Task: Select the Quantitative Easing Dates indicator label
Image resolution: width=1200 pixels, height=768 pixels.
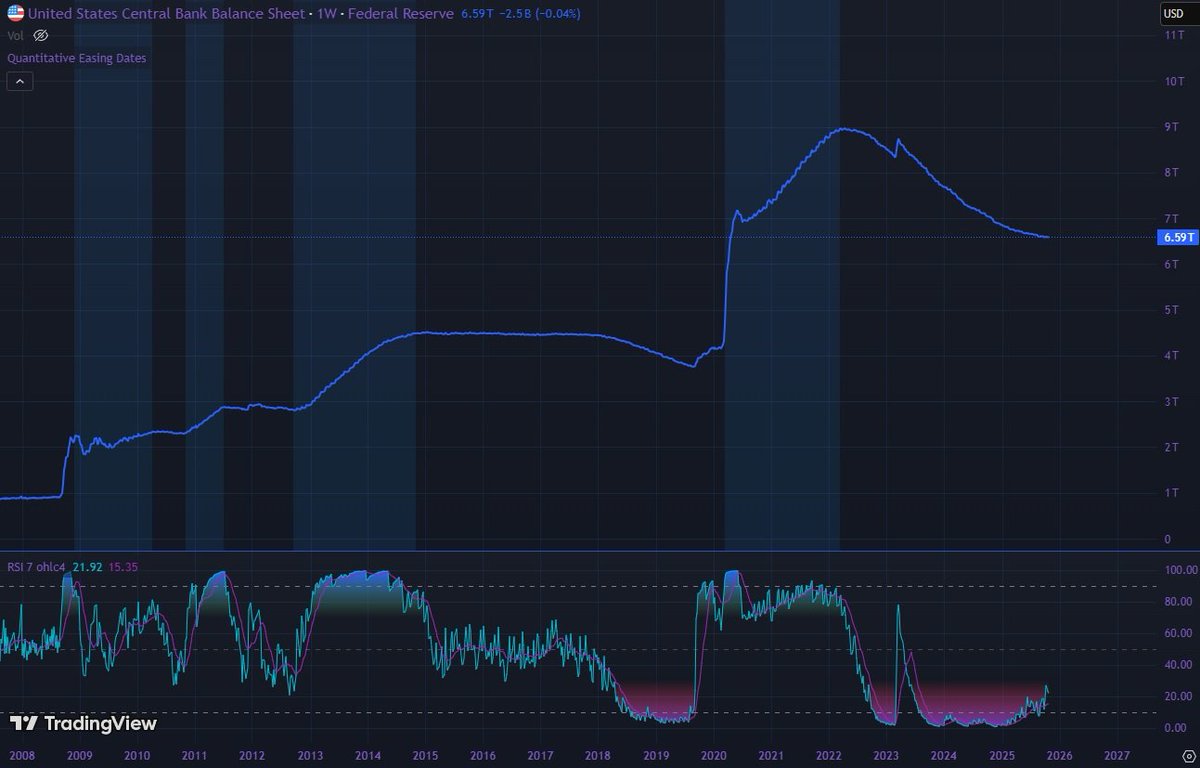Action: point(77,58)
